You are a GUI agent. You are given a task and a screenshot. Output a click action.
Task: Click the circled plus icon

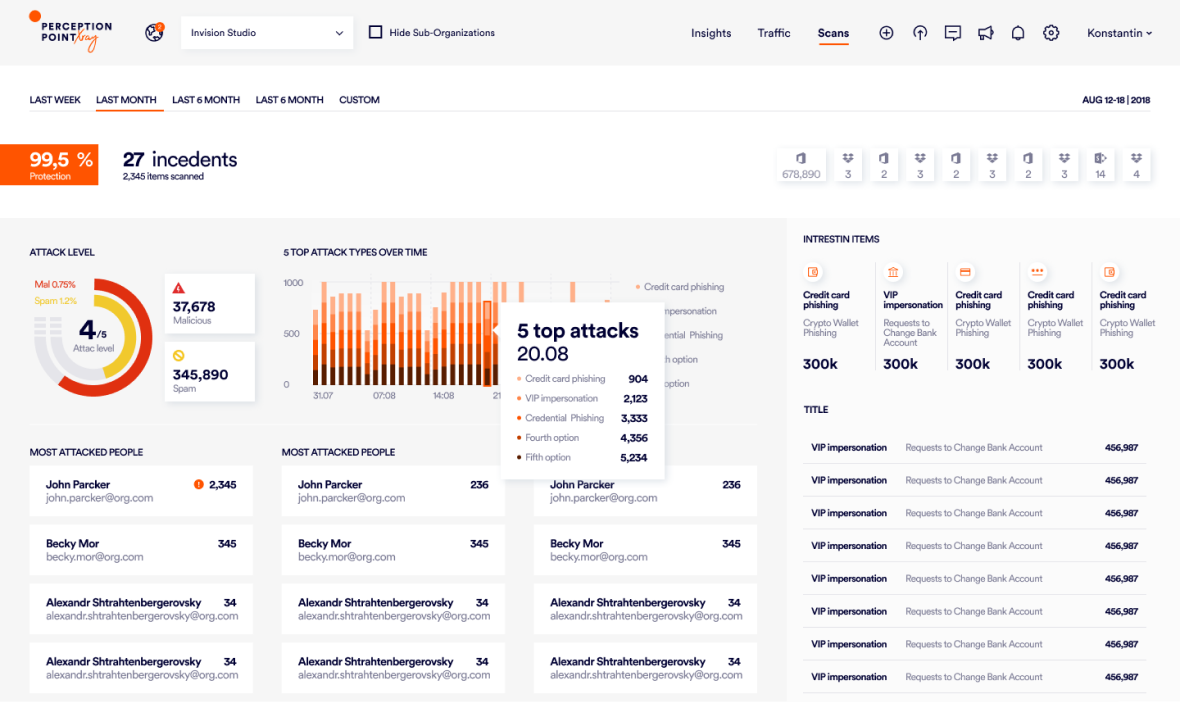[886, 32]
